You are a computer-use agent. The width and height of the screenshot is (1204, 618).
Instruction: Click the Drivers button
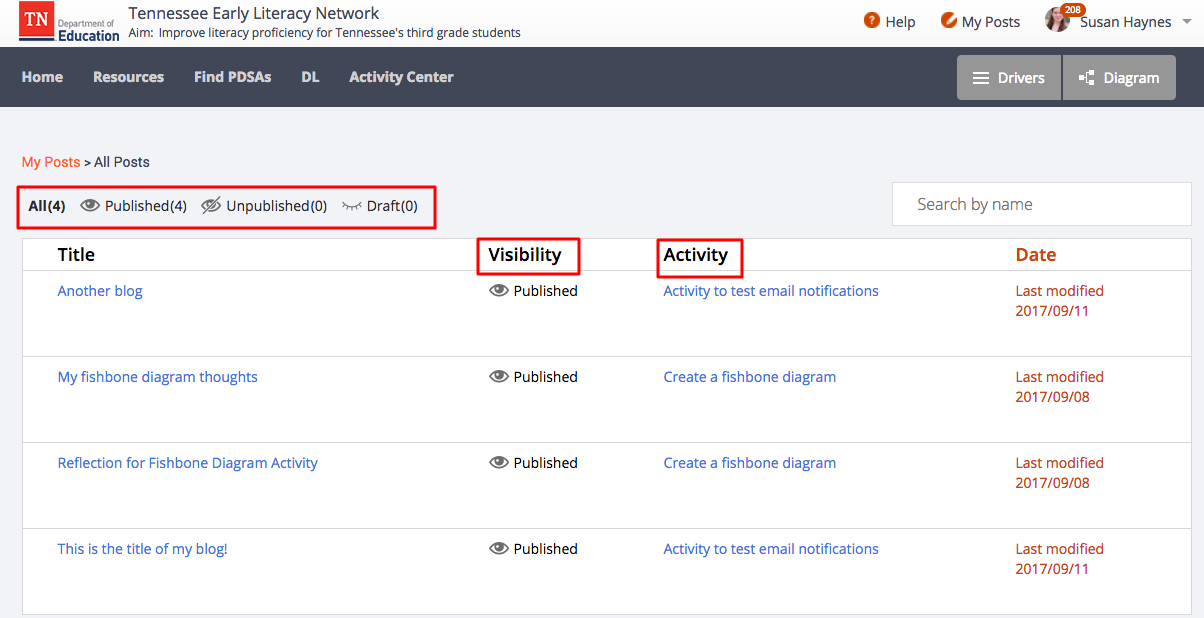point(1009,78)
